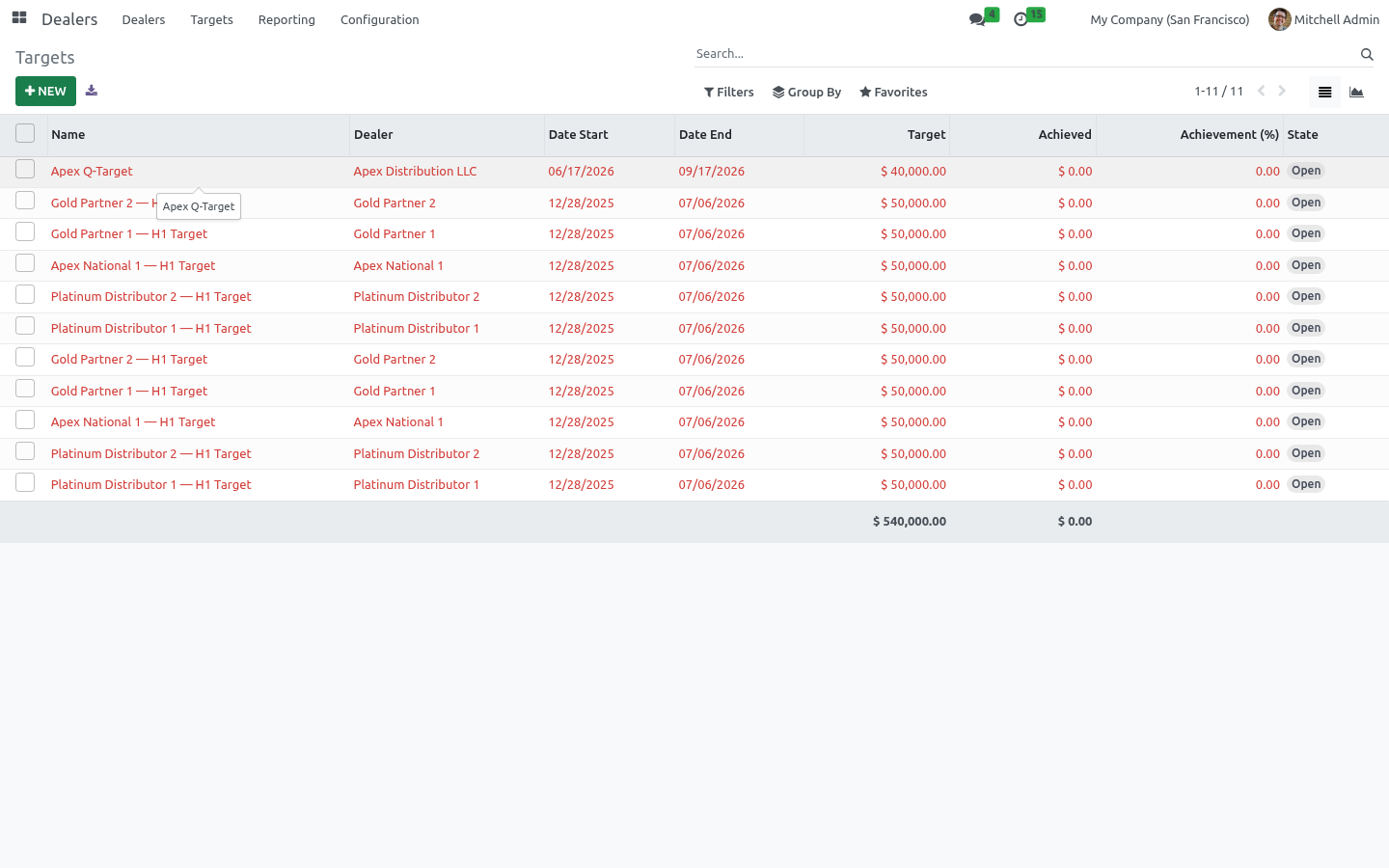This screenshot has height=868, width=1389.
Task: Create a new target with NEW
Action: (x=45, y=91)
